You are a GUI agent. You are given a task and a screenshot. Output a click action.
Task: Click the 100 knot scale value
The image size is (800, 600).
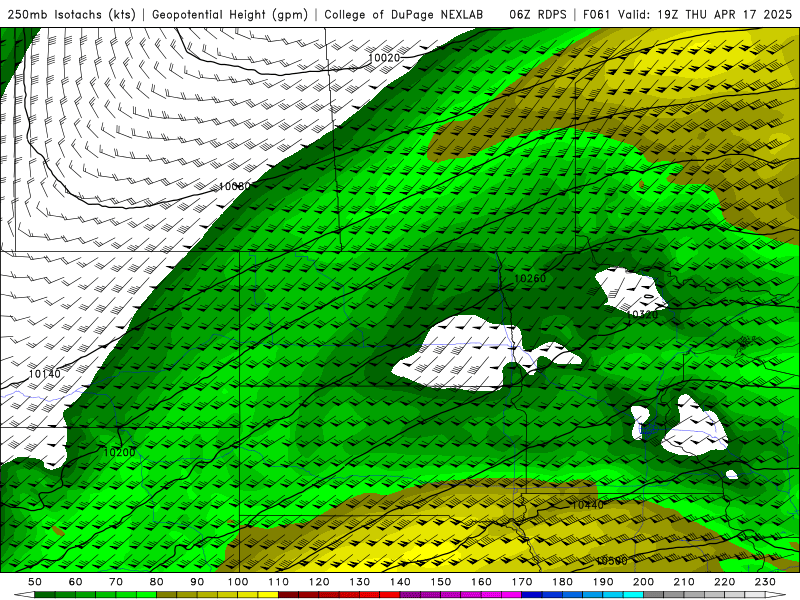(238, 582)
